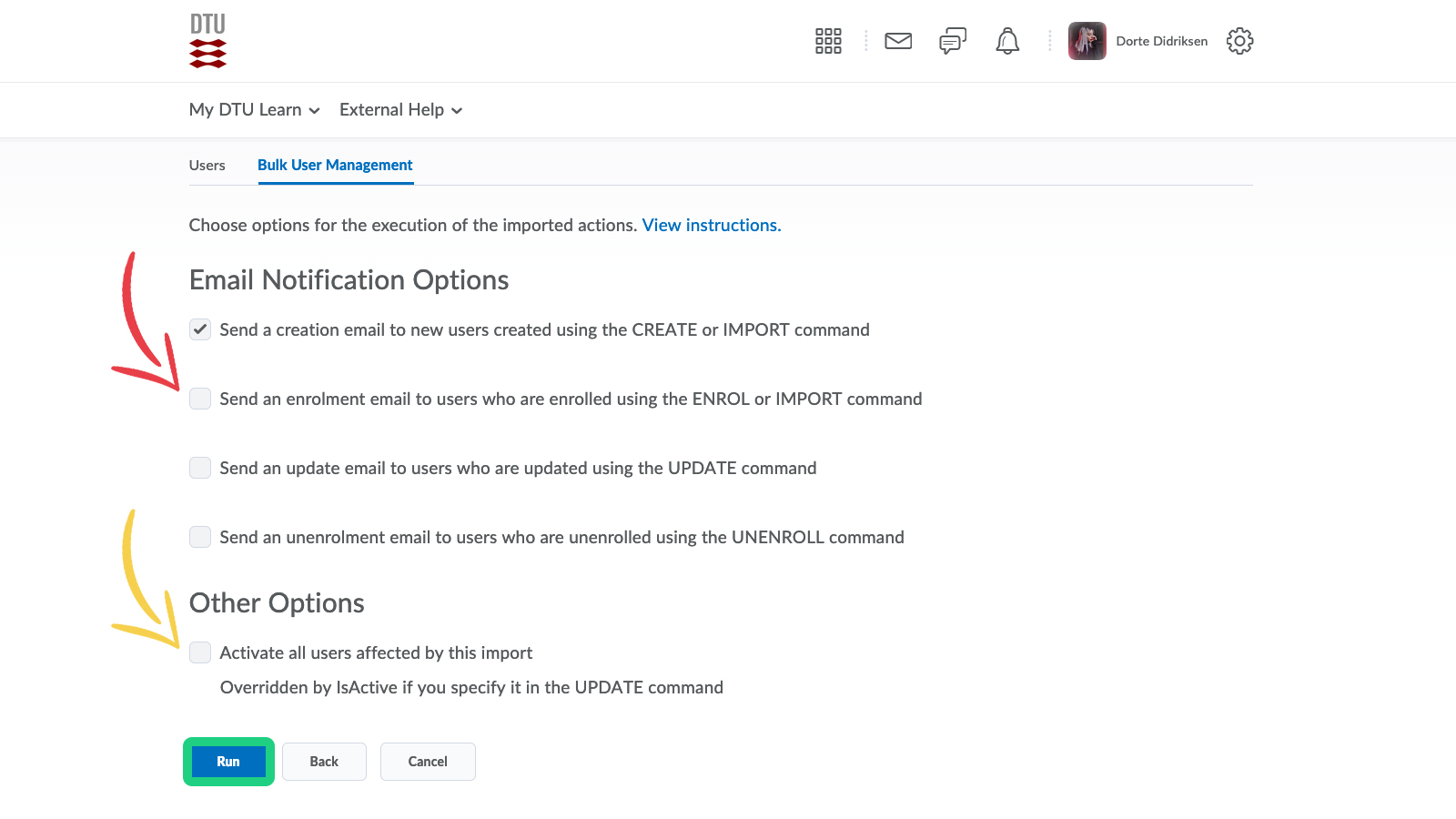Click the Cancel button
This screenshot has height=819, width=1456.
pyautogui.click(x=428, y=762)
